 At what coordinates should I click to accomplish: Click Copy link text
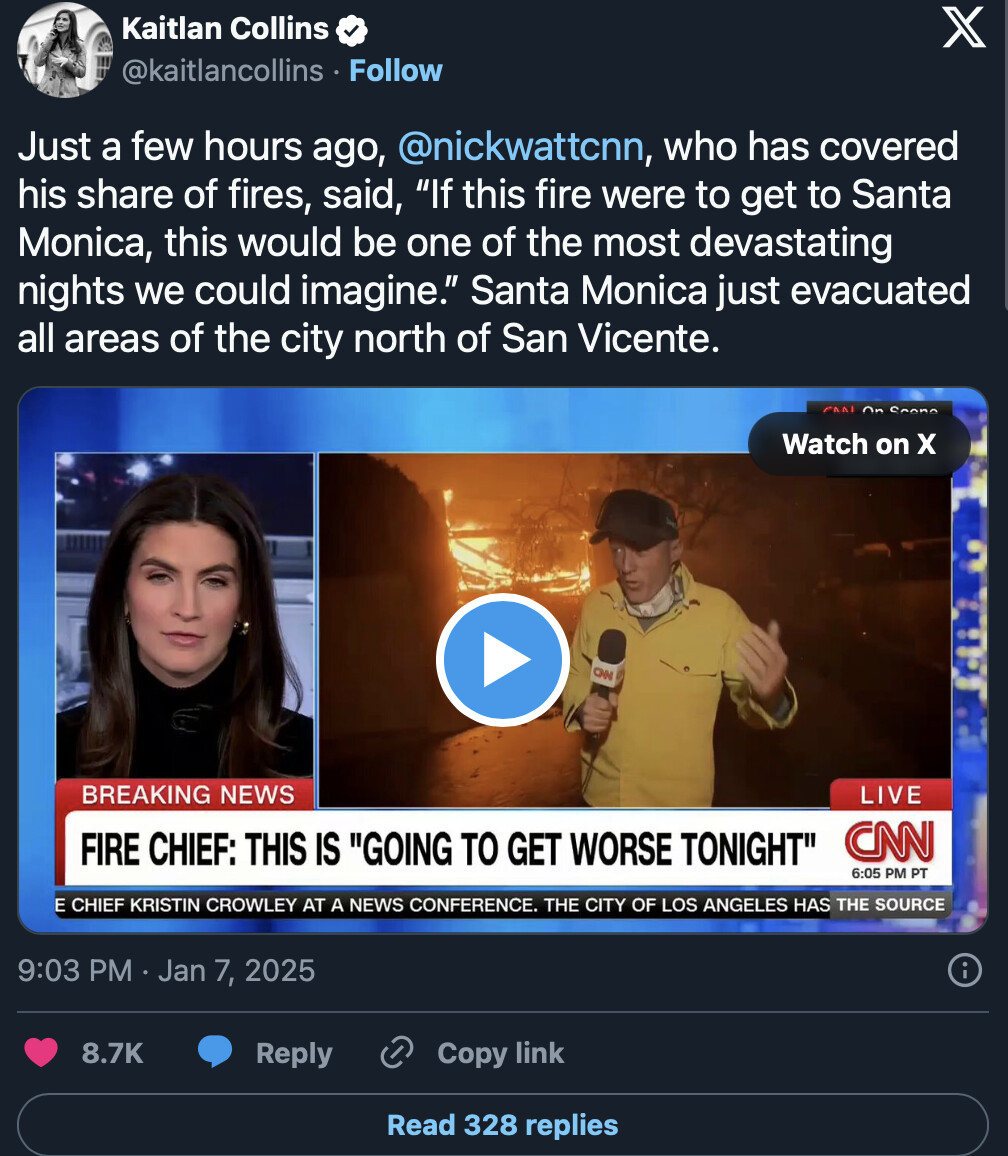coord(501,1053)
